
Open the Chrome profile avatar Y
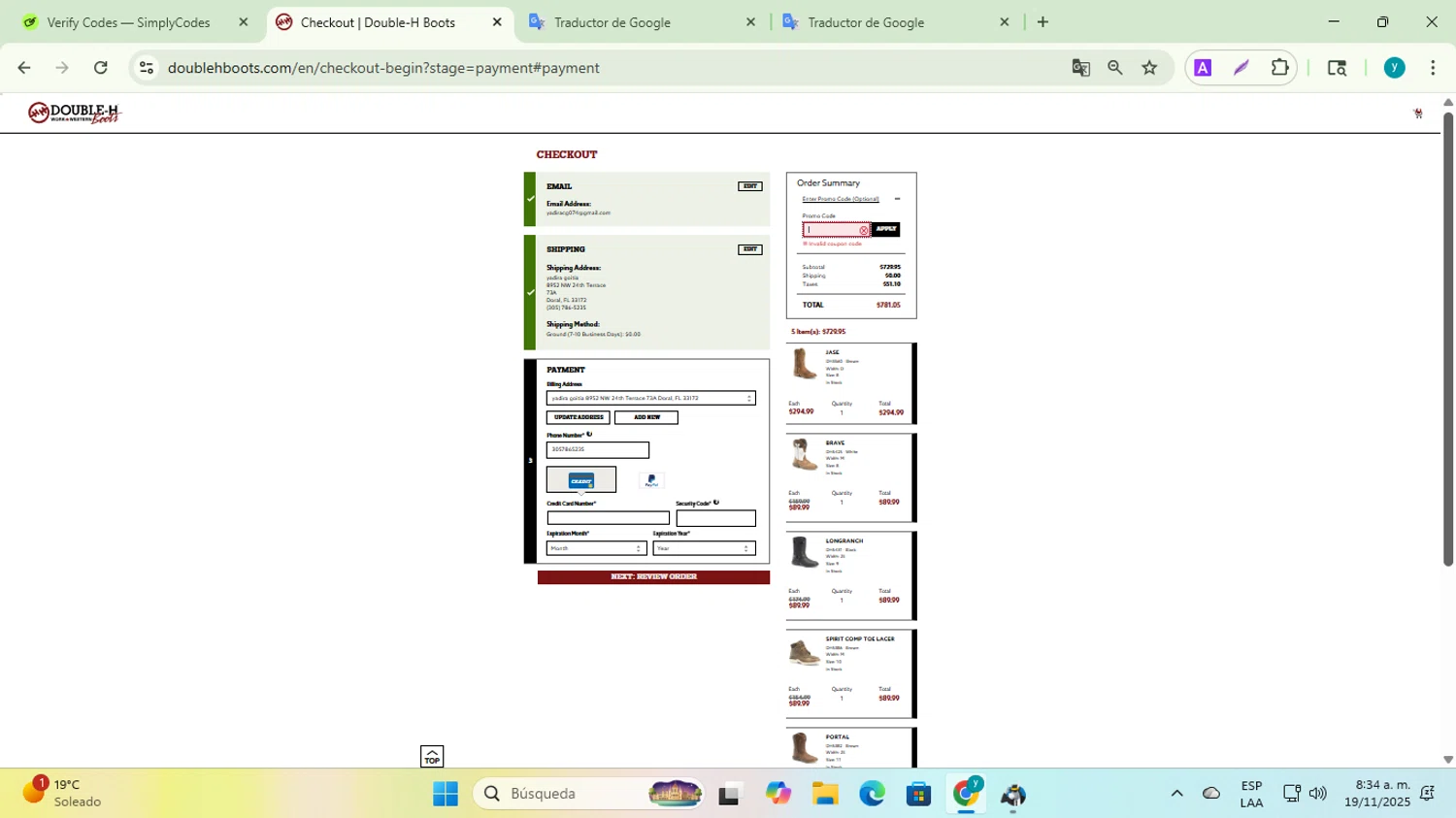1395,68
